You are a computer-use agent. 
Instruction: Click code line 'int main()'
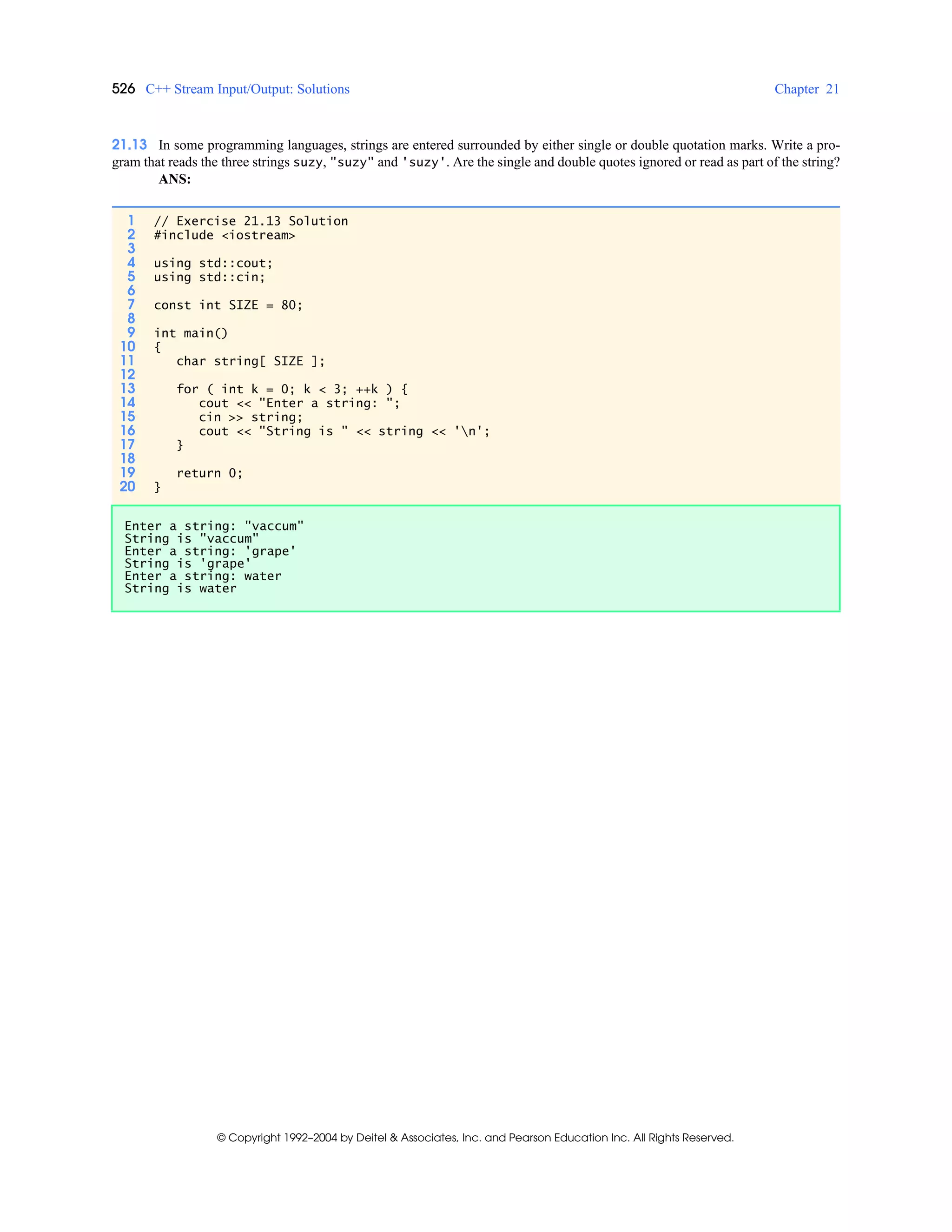(x=191, y=333)
